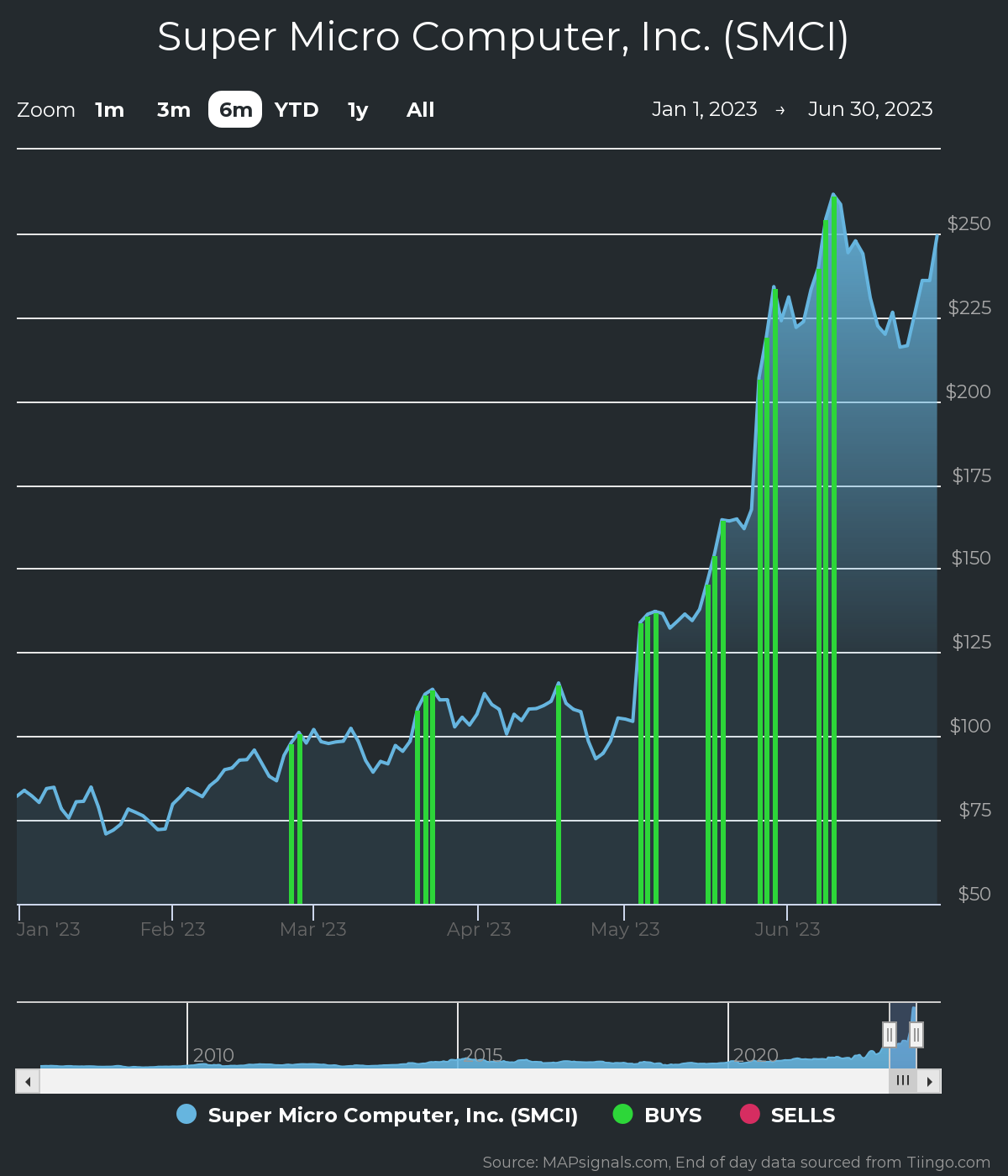Toggle Super Micro Computer series in legend
The image size is (1008, 1176).
click(377, 1116)
